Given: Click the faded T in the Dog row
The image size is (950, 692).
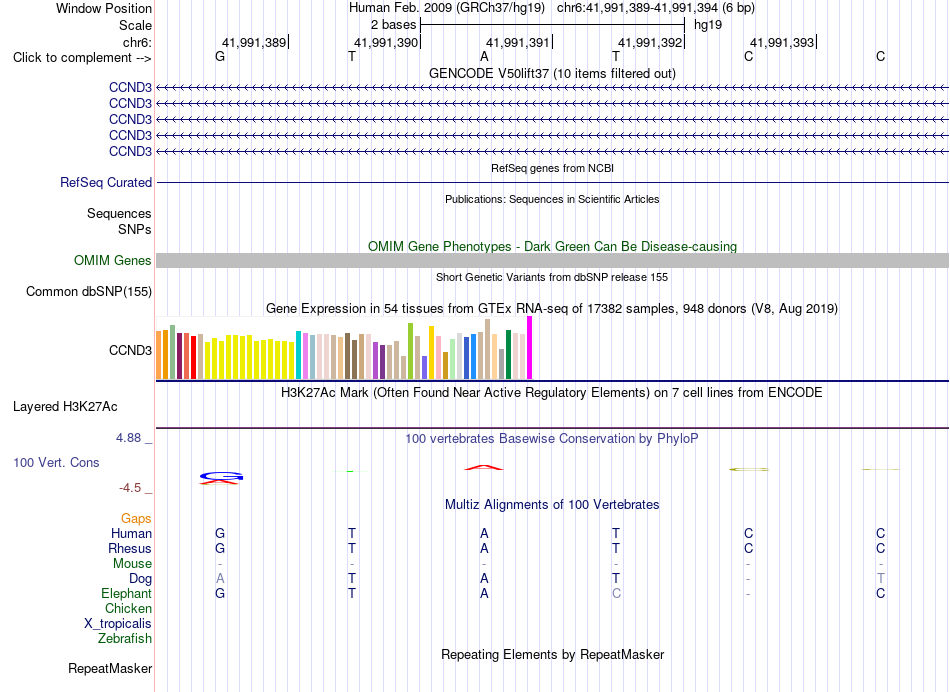Looking at the screenshot, I should (x=880, y=578).
